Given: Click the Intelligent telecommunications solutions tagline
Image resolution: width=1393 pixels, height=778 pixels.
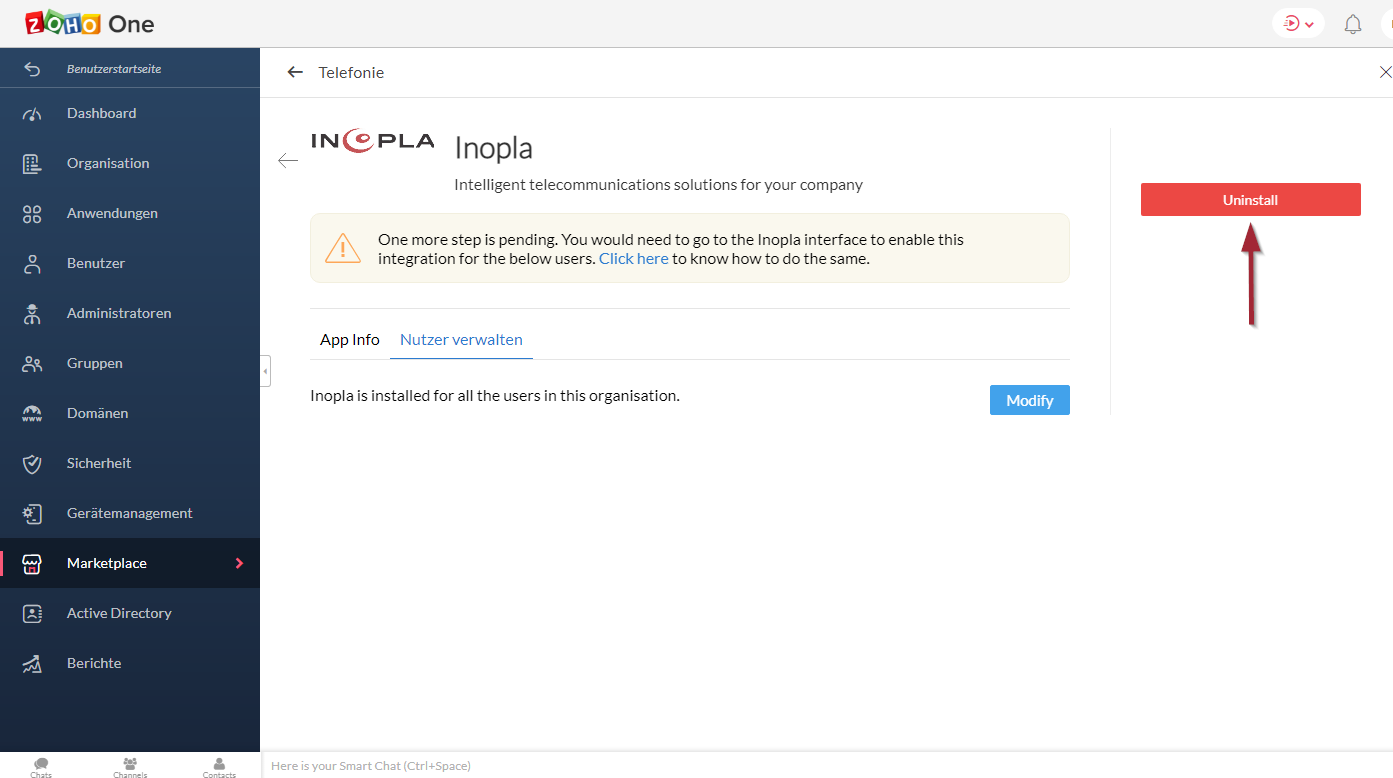Looking at the screenshot, I should click(x=658, y=185).
